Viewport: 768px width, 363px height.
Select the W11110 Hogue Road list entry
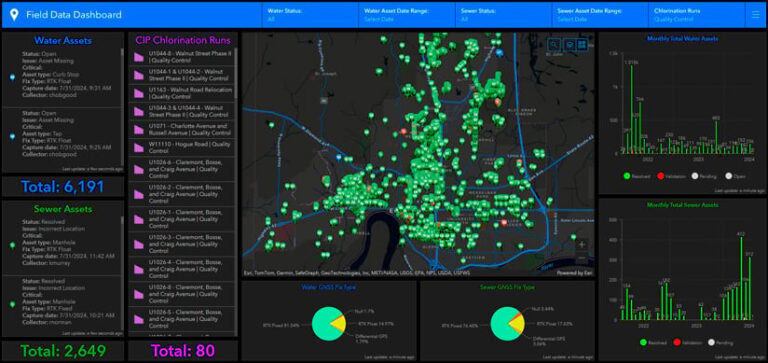pyautogui.click(x=181, y=147)
